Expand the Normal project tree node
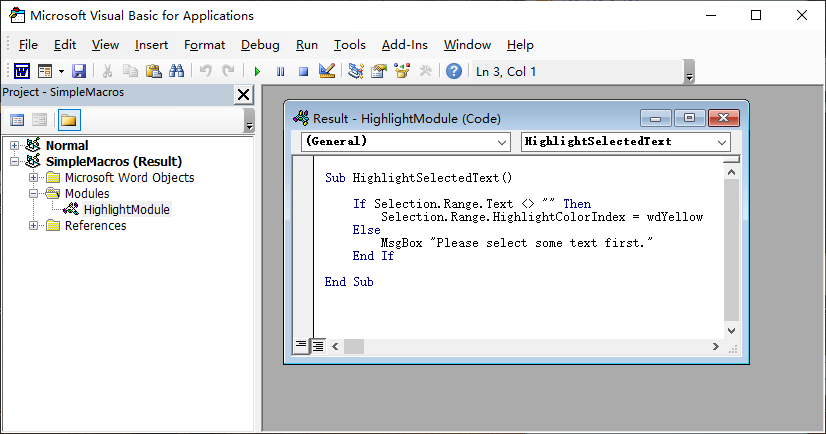This screenshot has width=826, height=434. tap(14, 145)
